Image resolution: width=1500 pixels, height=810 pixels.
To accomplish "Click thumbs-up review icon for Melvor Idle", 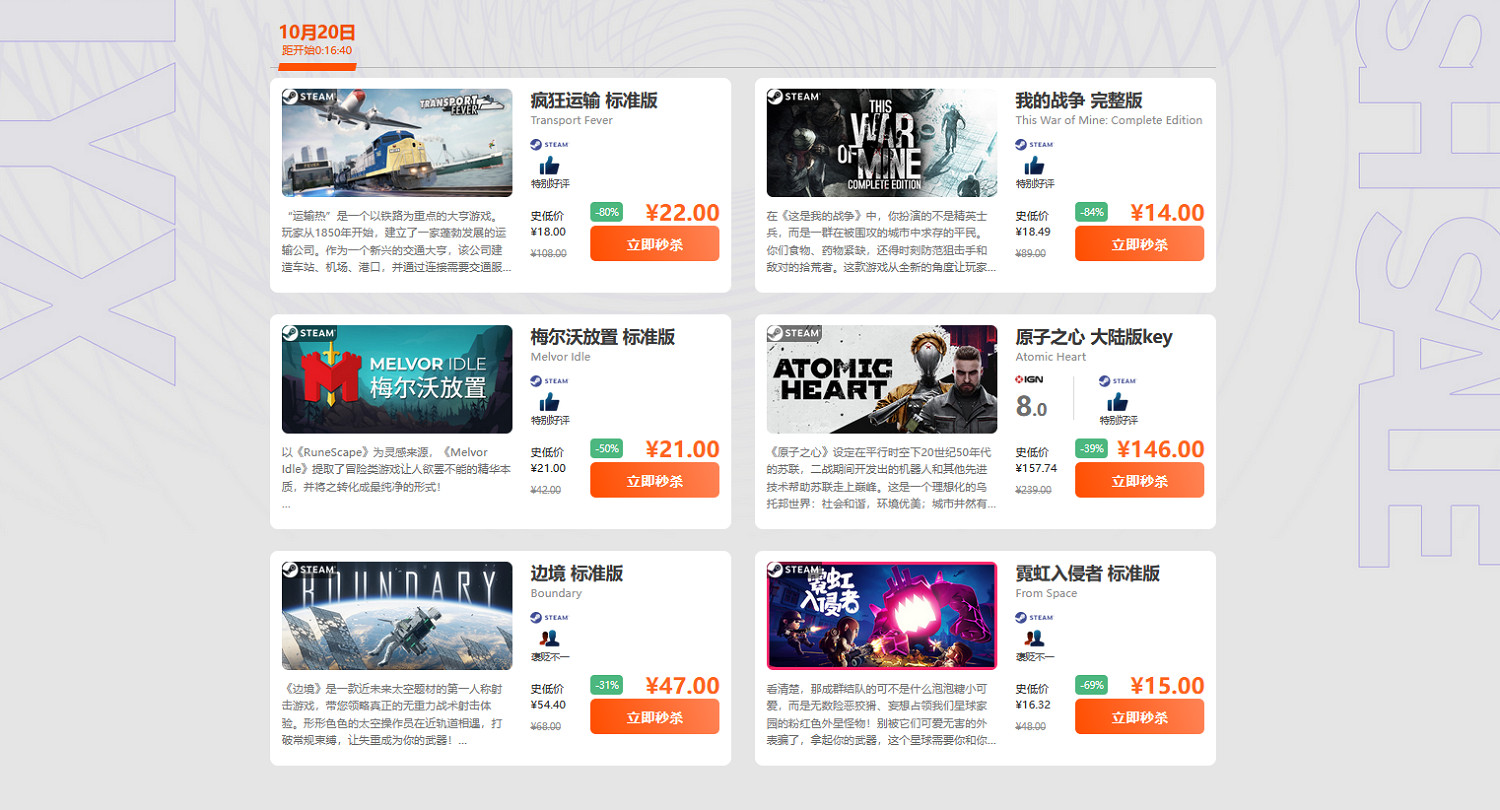I will 549,401.
